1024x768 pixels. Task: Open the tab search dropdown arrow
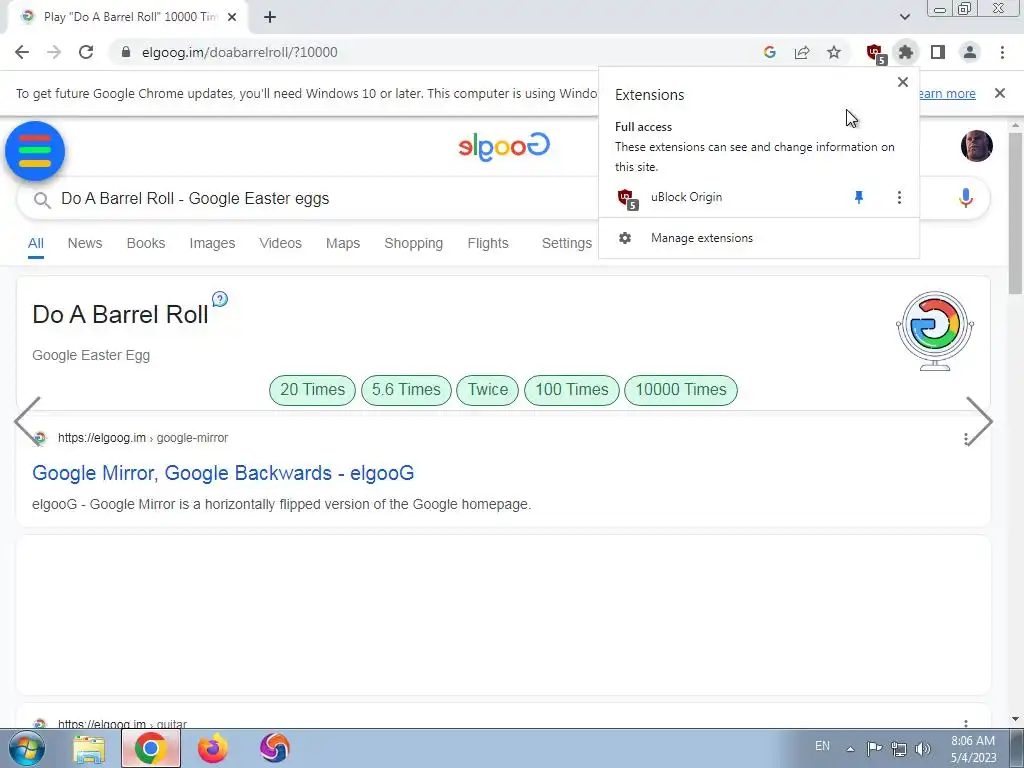(904, 16)
